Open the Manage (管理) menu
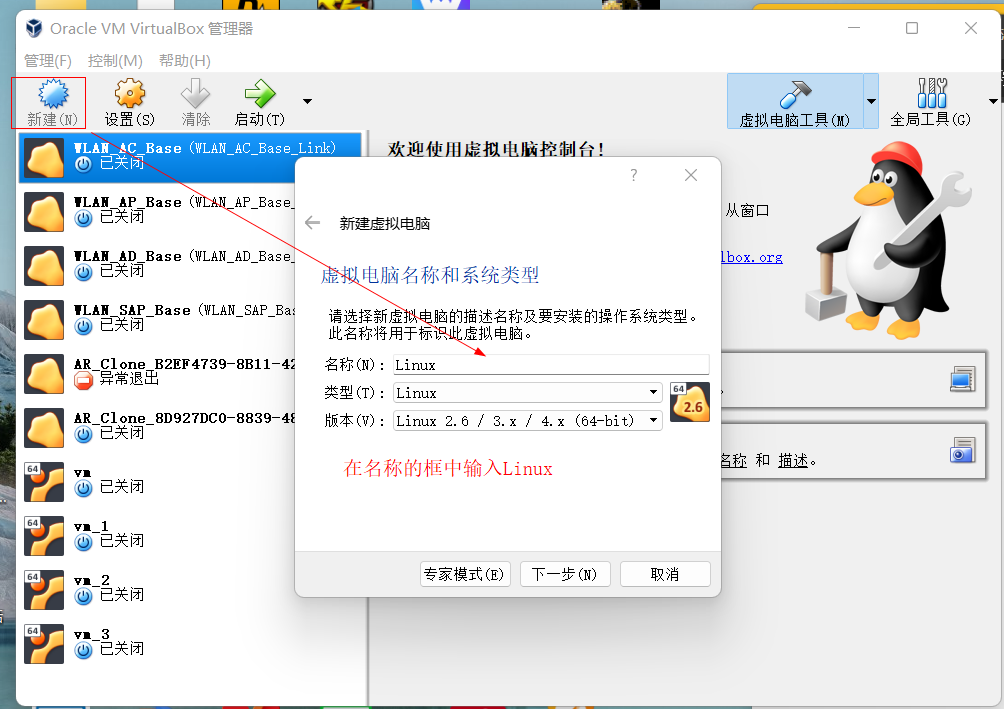 point(48,61)
